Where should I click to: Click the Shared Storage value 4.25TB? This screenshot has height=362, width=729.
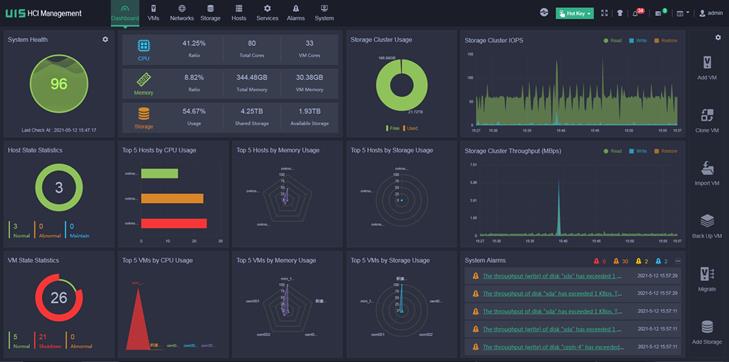[252, 112]
